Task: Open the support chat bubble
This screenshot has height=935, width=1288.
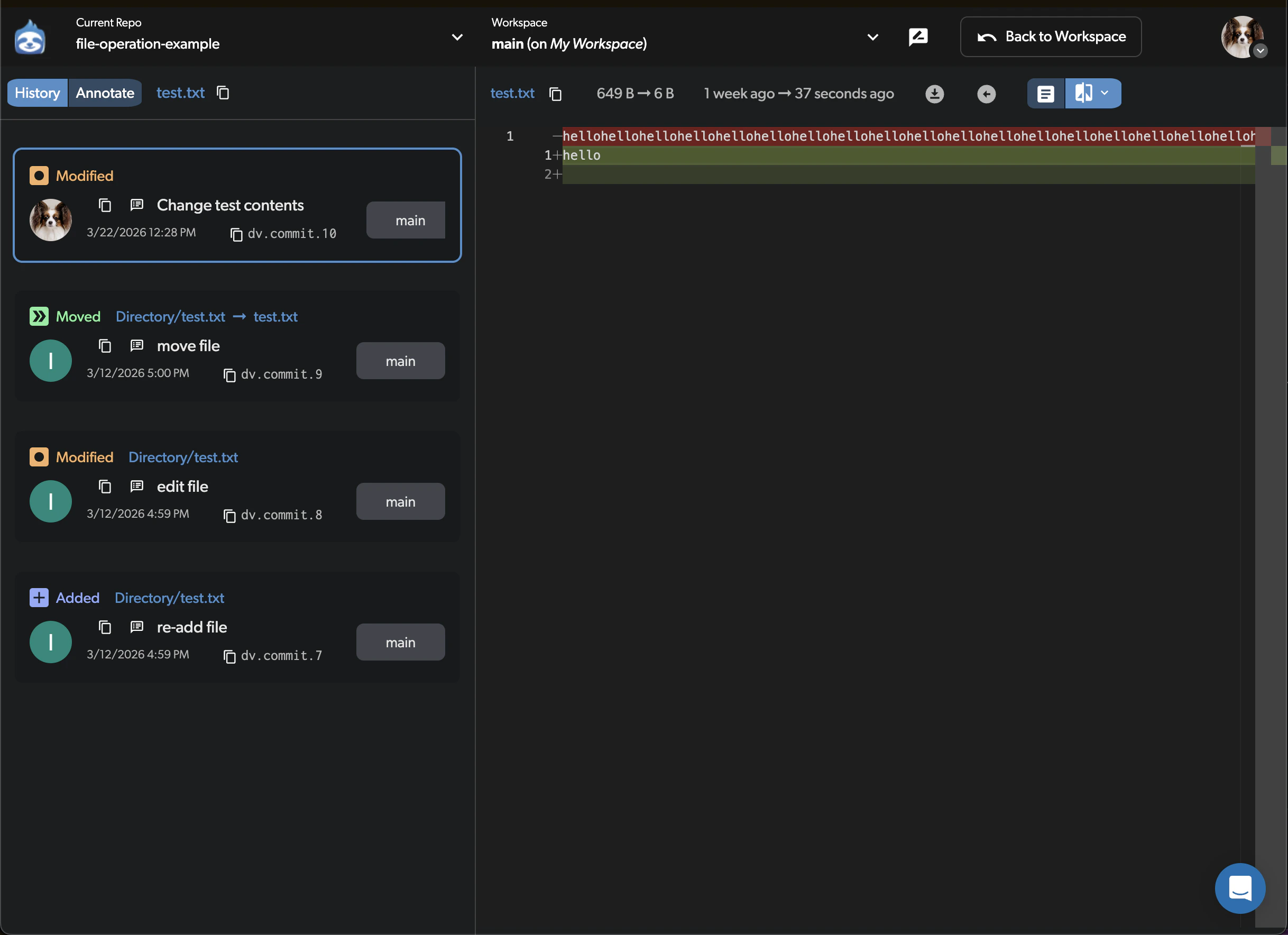Action: (x=1240, y=888)
